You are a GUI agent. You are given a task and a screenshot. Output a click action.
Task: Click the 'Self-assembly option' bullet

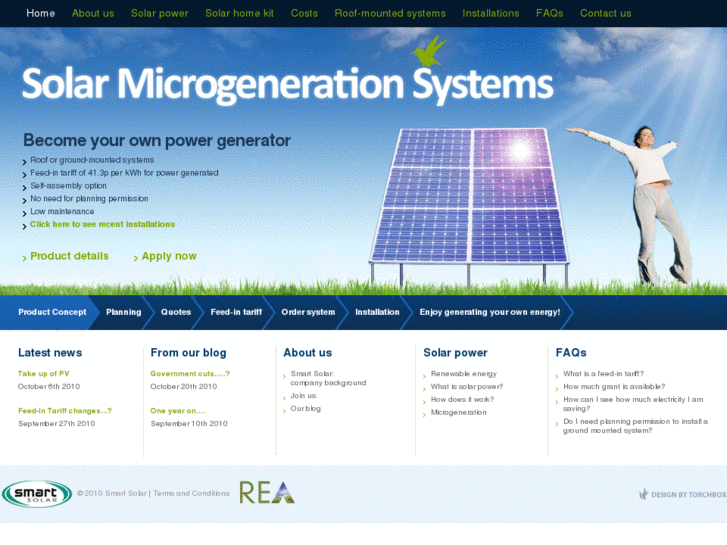pos(68,186)
